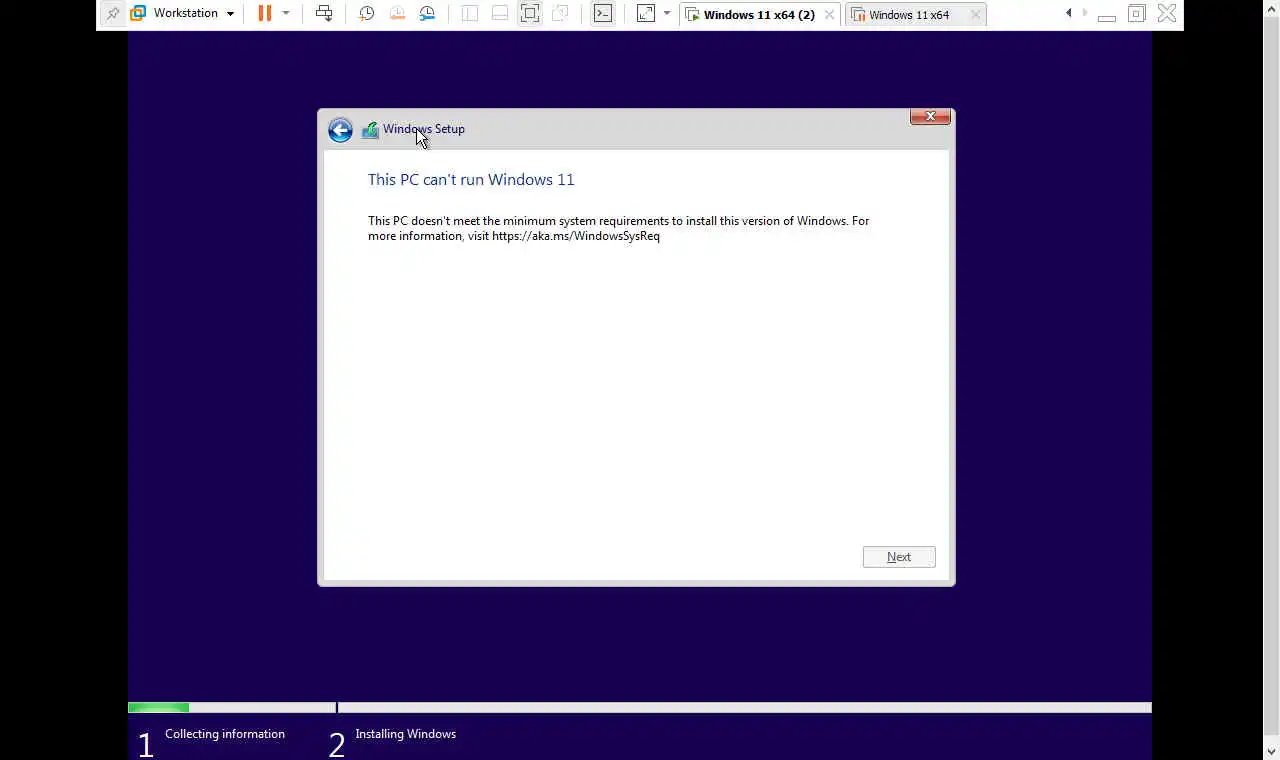This screenshot has height=760, width=1280.
Task: Enter full screen mode icon
Action: [530, 14]
